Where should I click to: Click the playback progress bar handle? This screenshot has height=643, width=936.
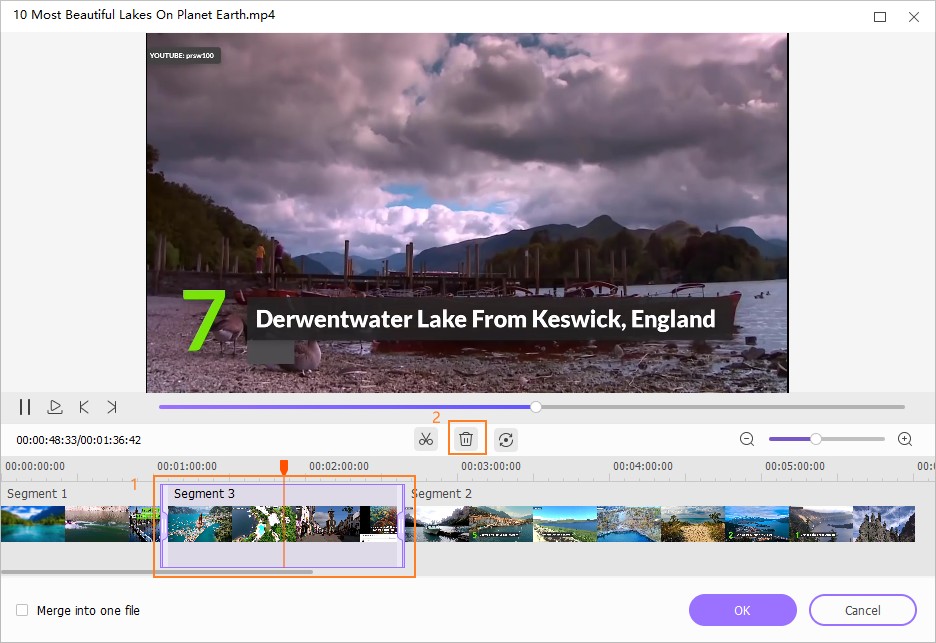click(x=536, y=407)
